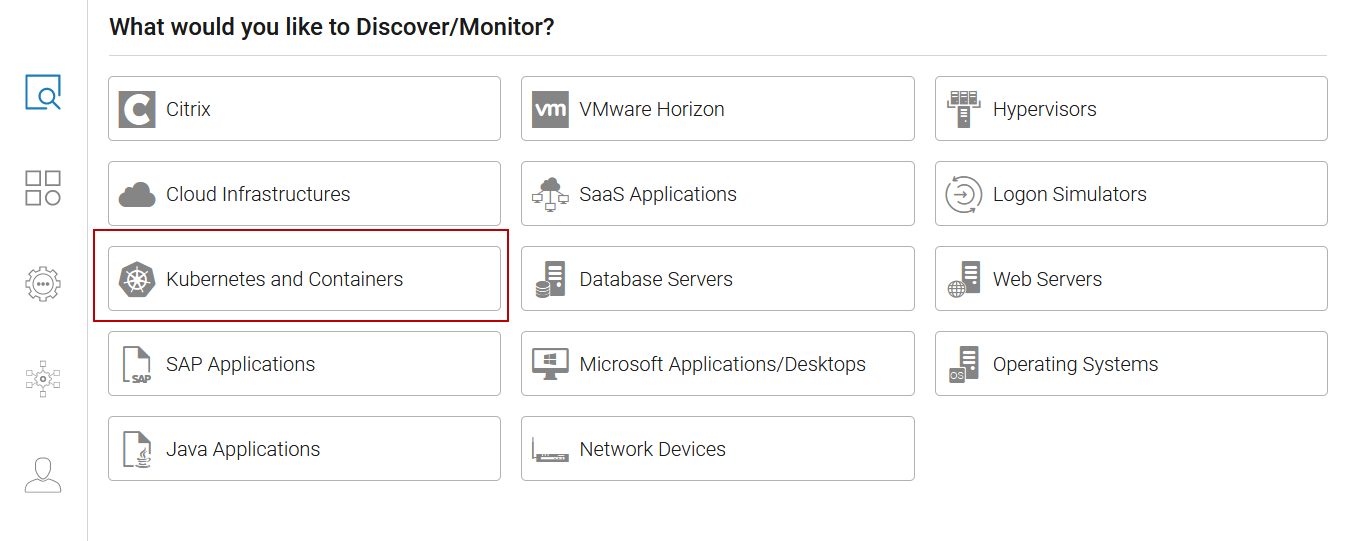1345x541 pixels.
Task: Select the SAP Applications text label
Action: (240, 364)
